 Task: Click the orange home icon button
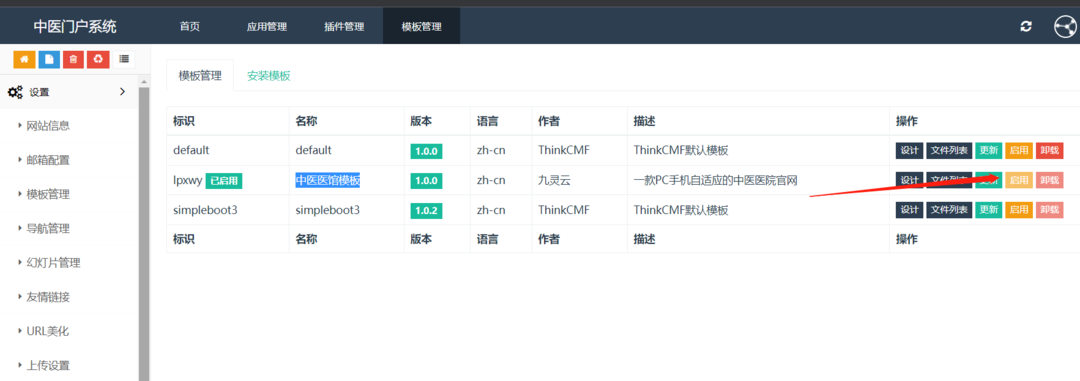point(24,60)
